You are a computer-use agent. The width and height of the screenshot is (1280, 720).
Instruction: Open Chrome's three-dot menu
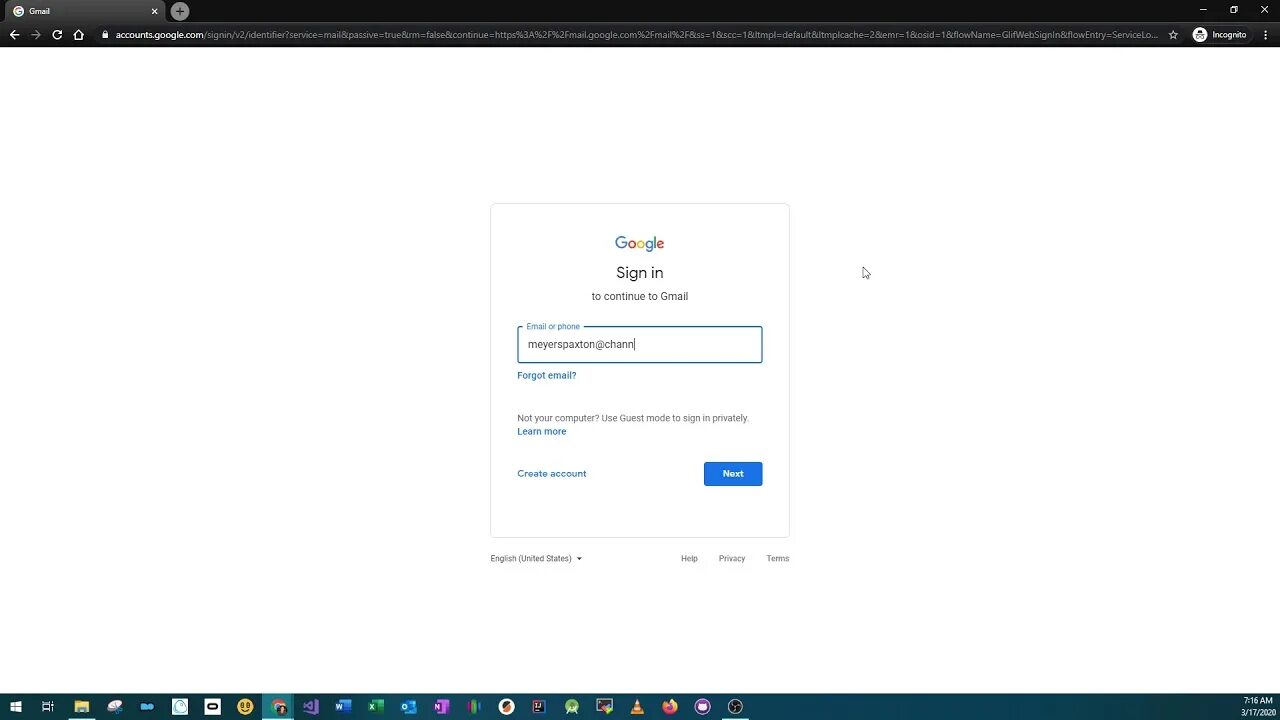pyautogui.click(x=1265, y=34)
